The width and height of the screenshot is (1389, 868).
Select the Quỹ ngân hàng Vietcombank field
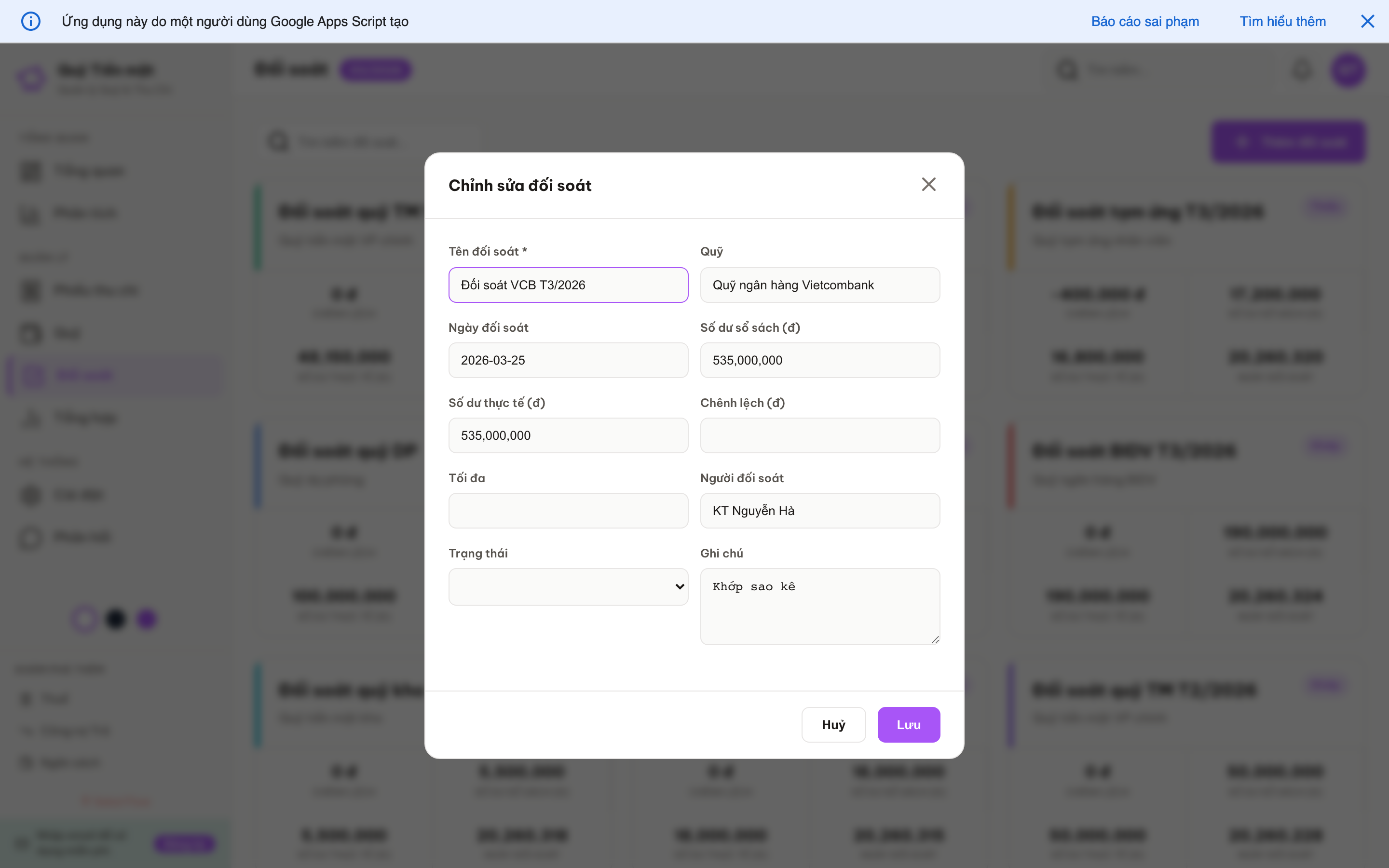pyautogui.click(x=819, y=285)
